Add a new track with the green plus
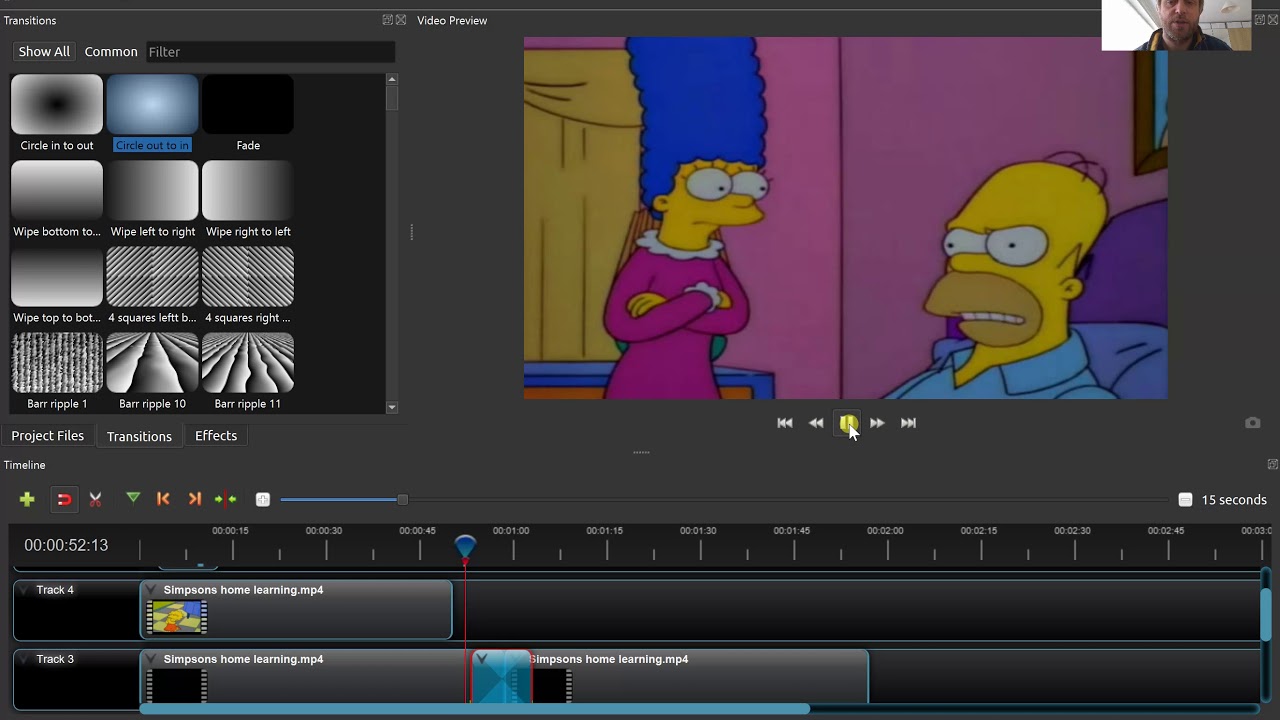Viewport: 1280px width, 720px height. pyautogui.click(x=27, y=499)
